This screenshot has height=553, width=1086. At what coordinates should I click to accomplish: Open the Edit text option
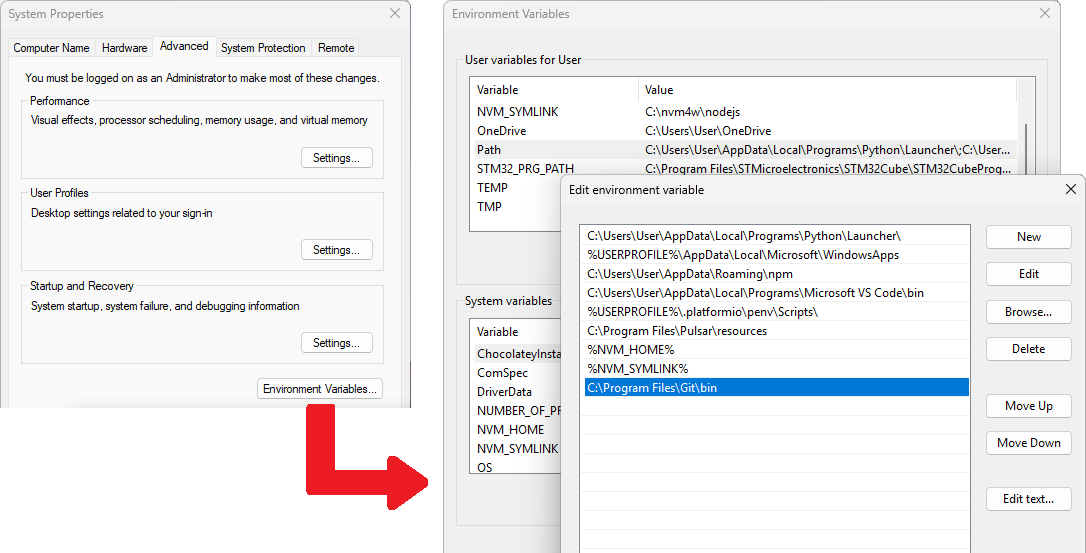(1028, 499)
